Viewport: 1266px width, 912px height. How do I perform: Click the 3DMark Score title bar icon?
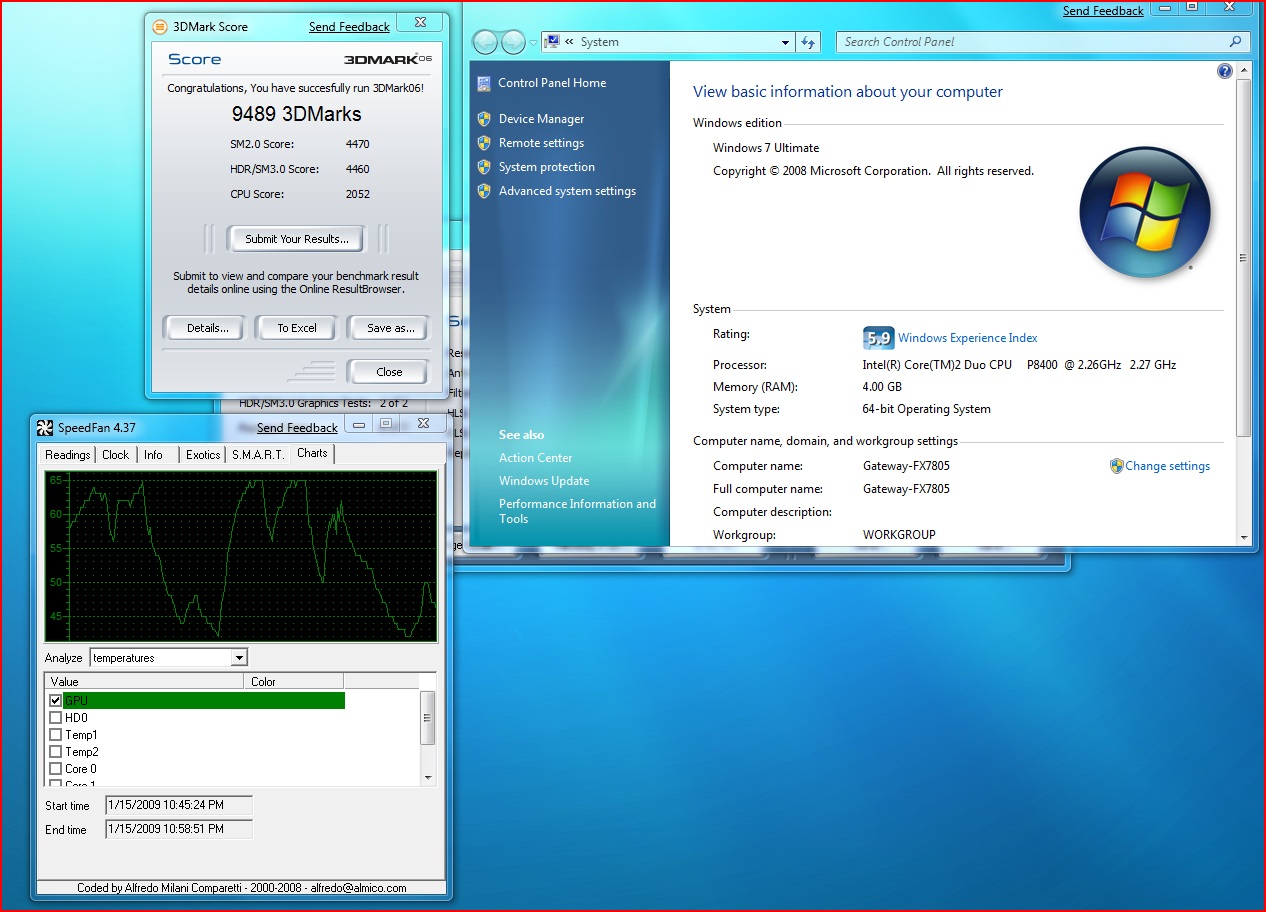click(x=159, y=27)
